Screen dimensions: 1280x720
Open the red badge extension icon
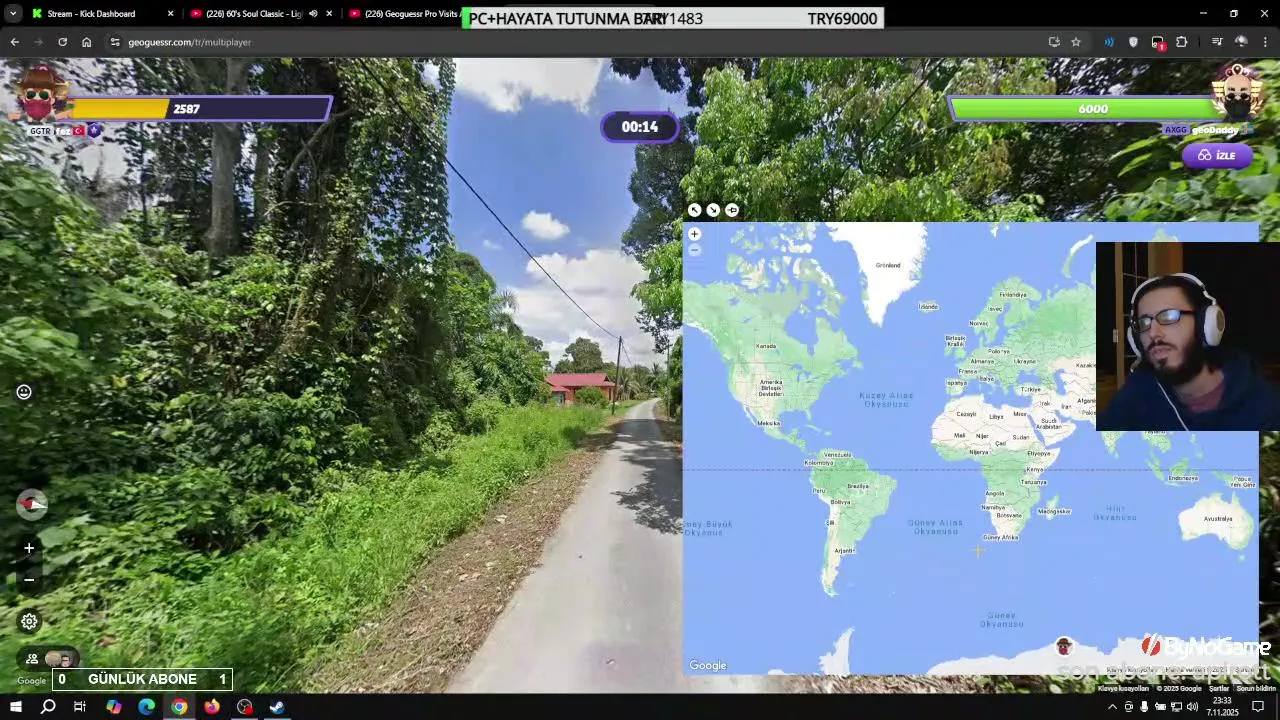point(1158,43)
